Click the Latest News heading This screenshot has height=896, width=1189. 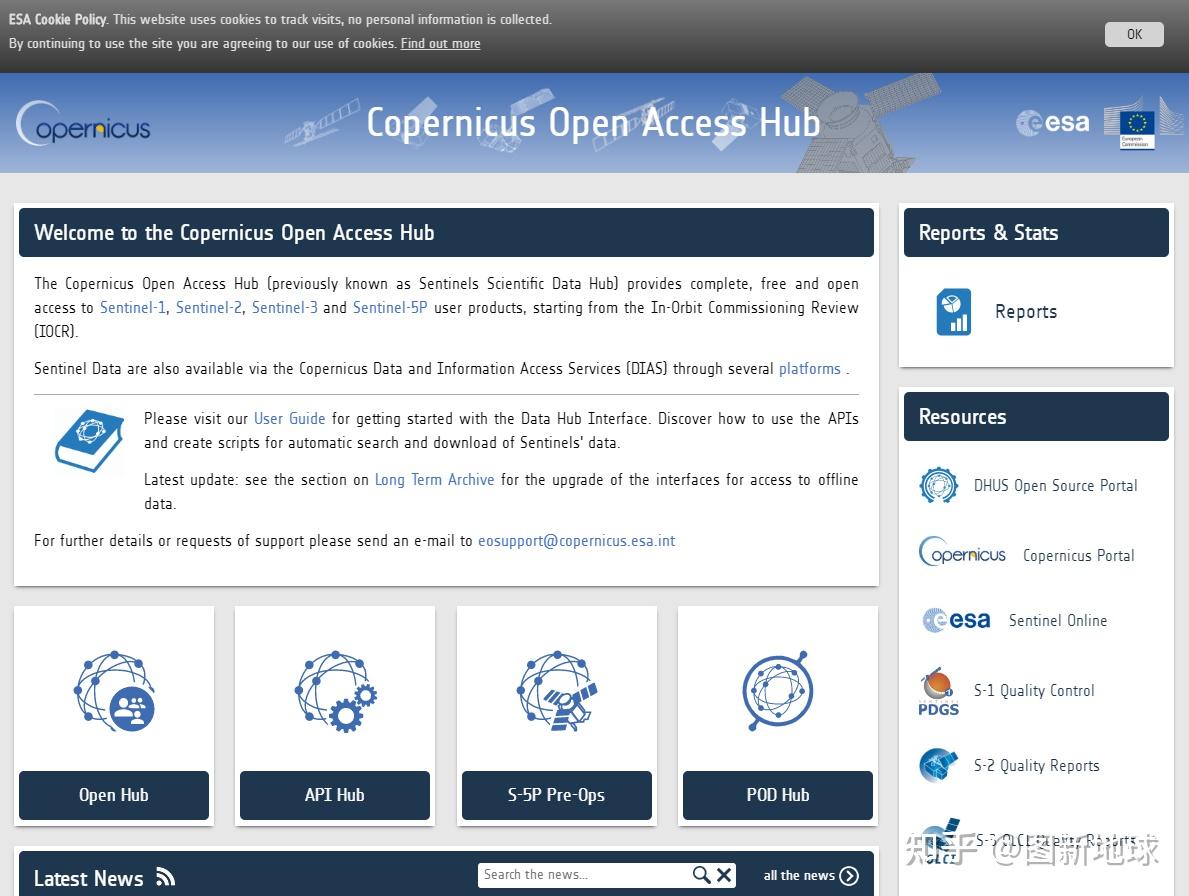(89, 879)
